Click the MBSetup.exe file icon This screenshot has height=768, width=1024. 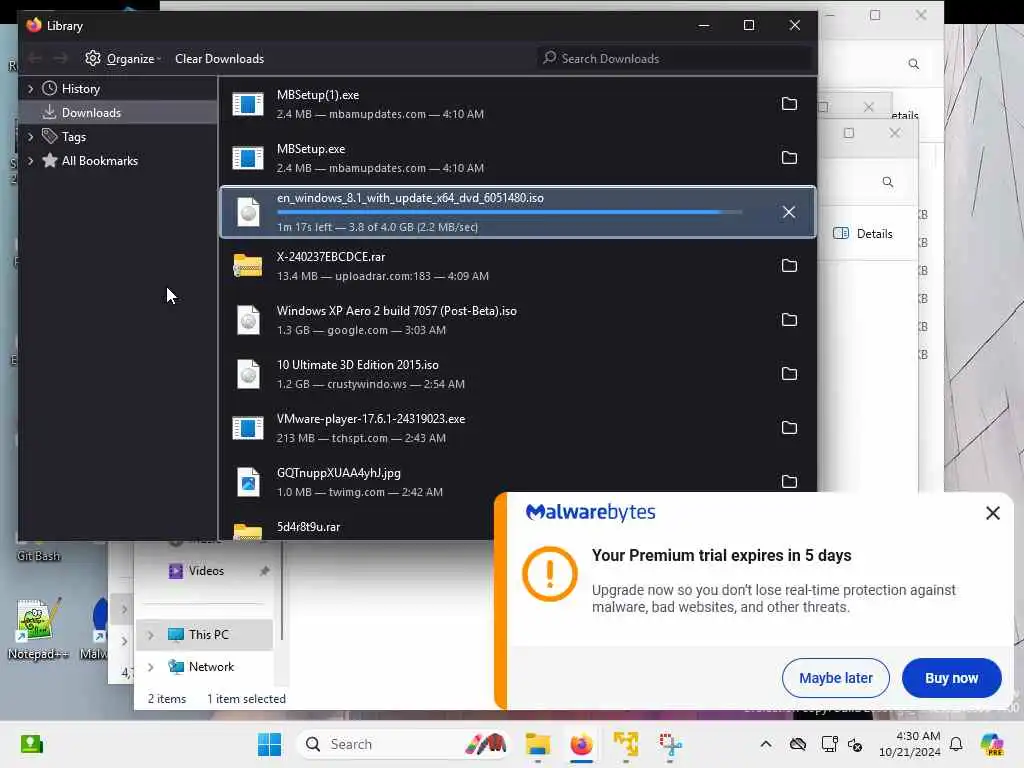pos(248,158)
